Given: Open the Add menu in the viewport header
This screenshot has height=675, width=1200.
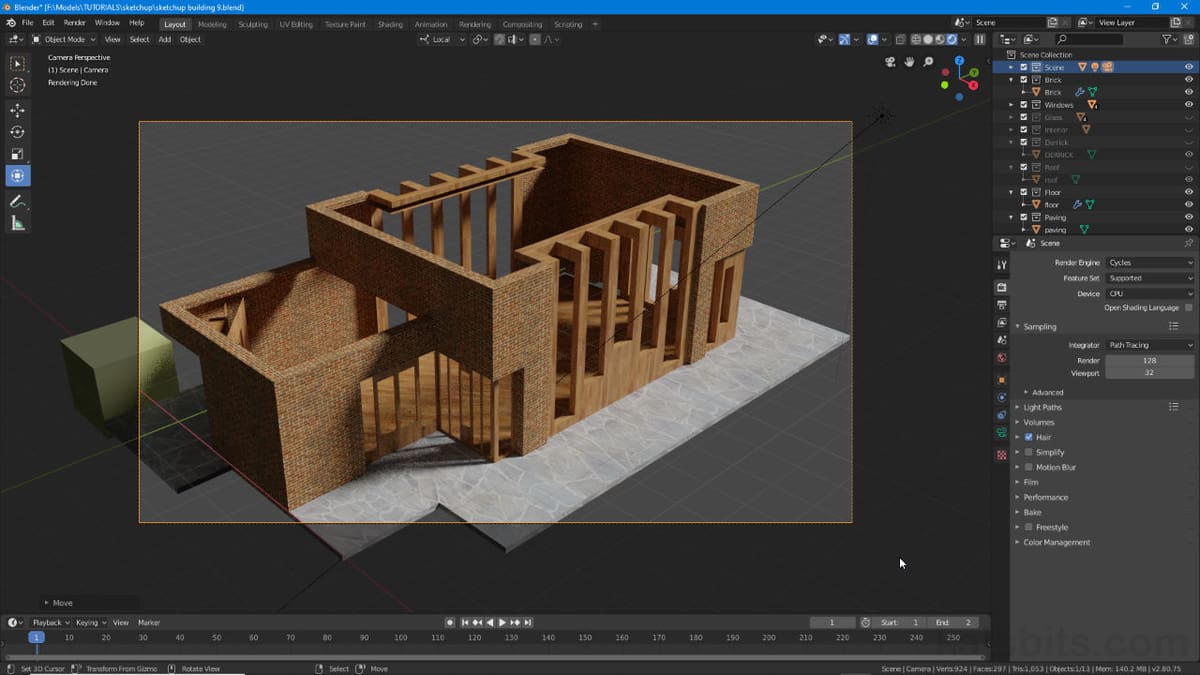Looking at the screenshot, I should click(x=164, y=40).
